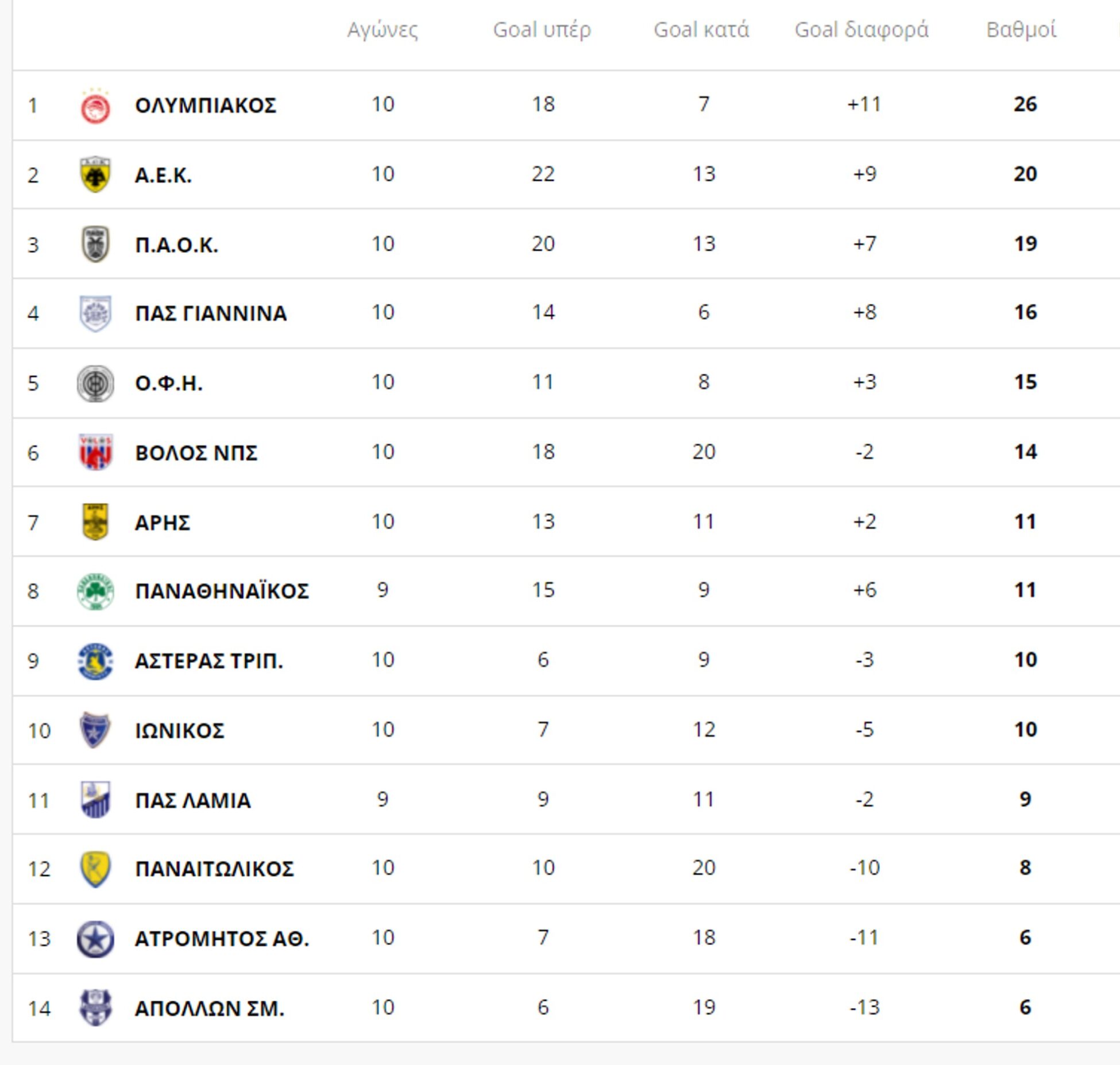Viewport: 1120px width, 1065px height.
Task: Sort by Goal διαφορά column header
Action: [x=862, y=30]
